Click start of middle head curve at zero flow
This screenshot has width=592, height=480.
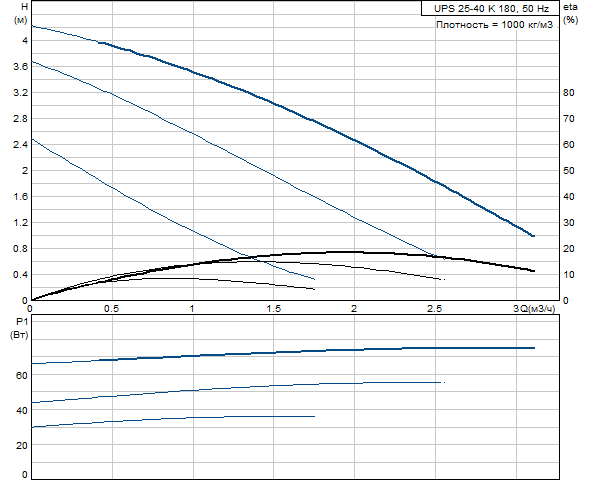point(32,61)
